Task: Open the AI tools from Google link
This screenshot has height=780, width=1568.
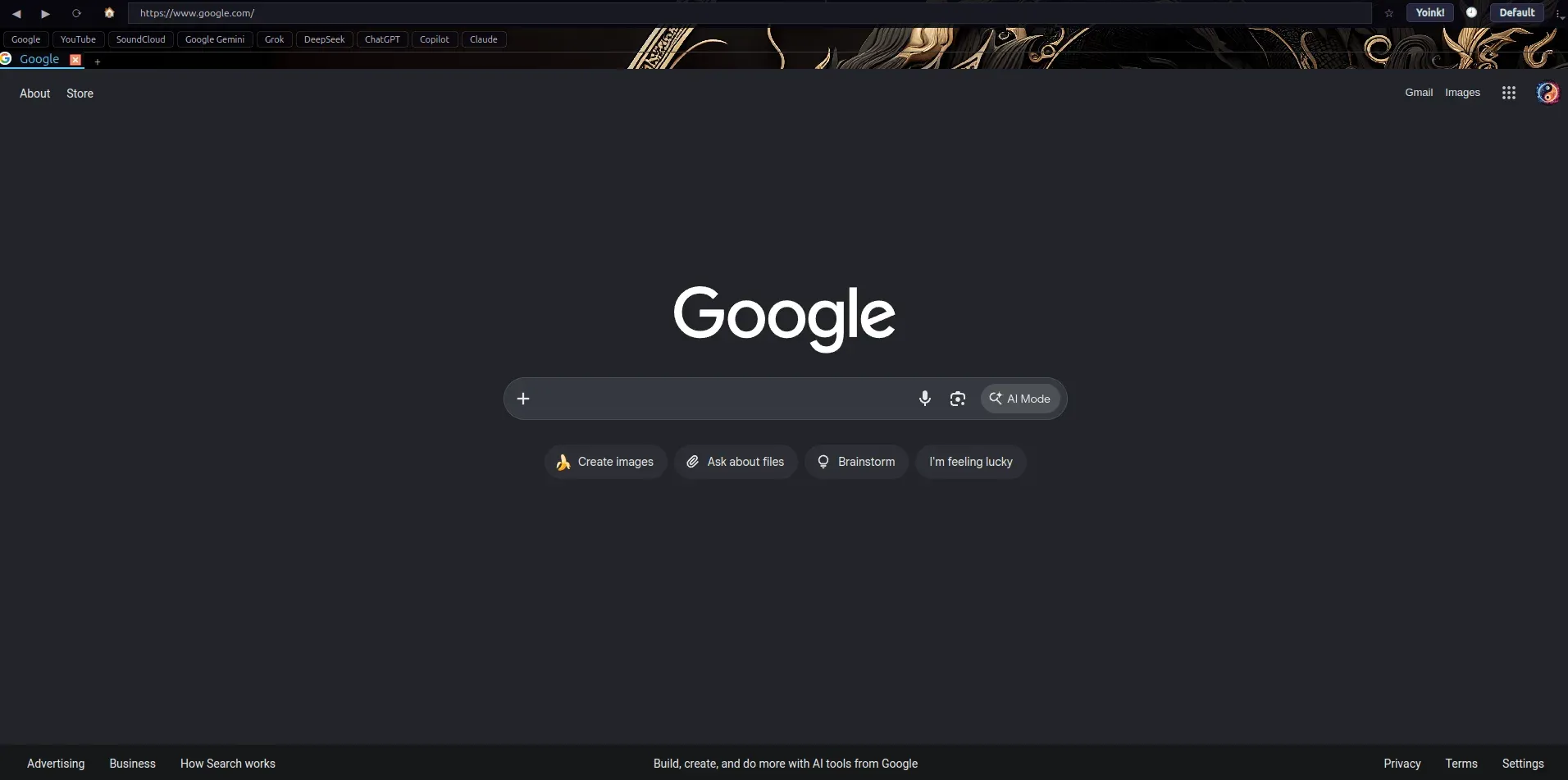Action: (786, 764)
